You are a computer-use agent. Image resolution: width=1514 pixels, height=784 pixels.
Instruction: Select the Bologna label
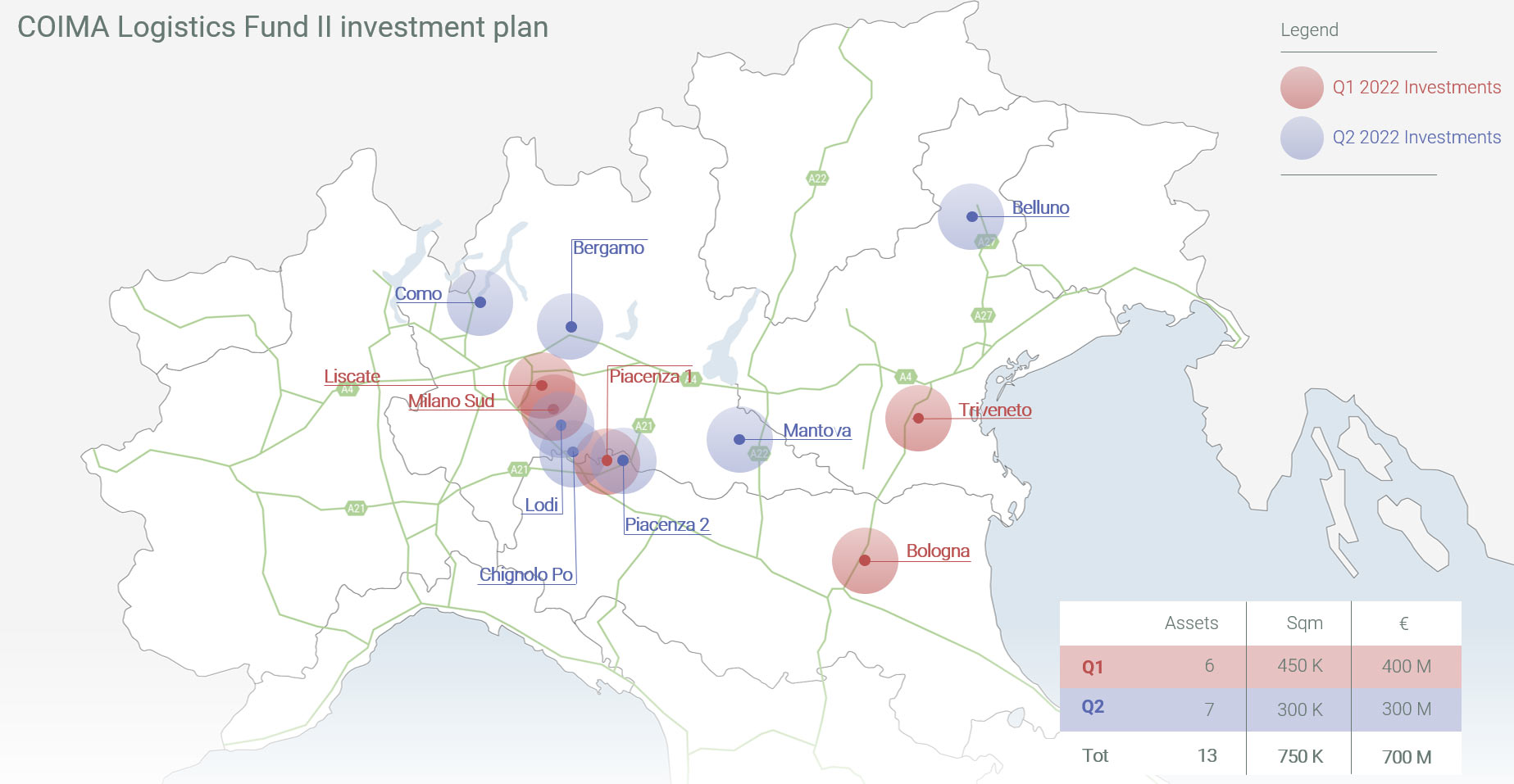coord(938,551)
